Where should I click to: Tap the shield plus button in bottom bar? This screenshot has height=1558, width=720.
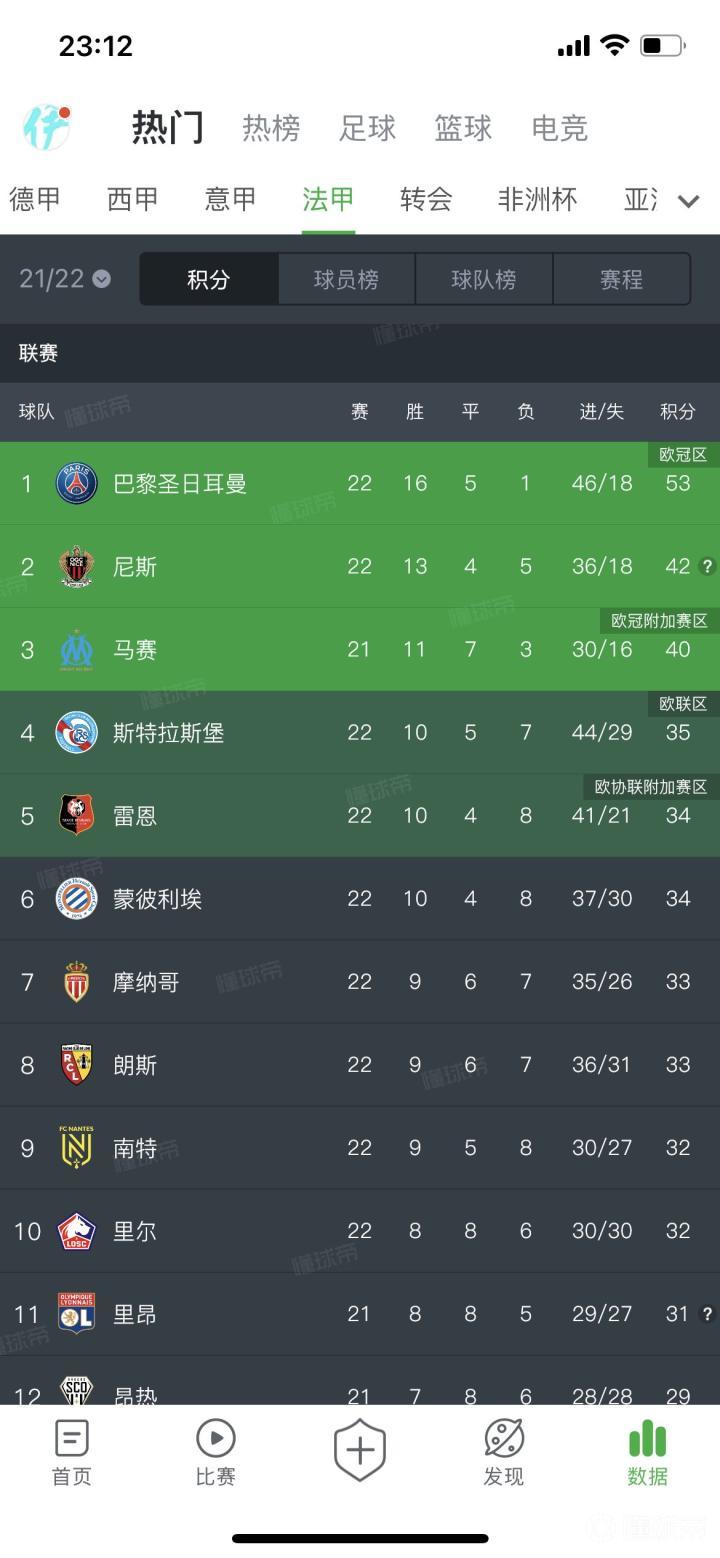click(360, 1449)
